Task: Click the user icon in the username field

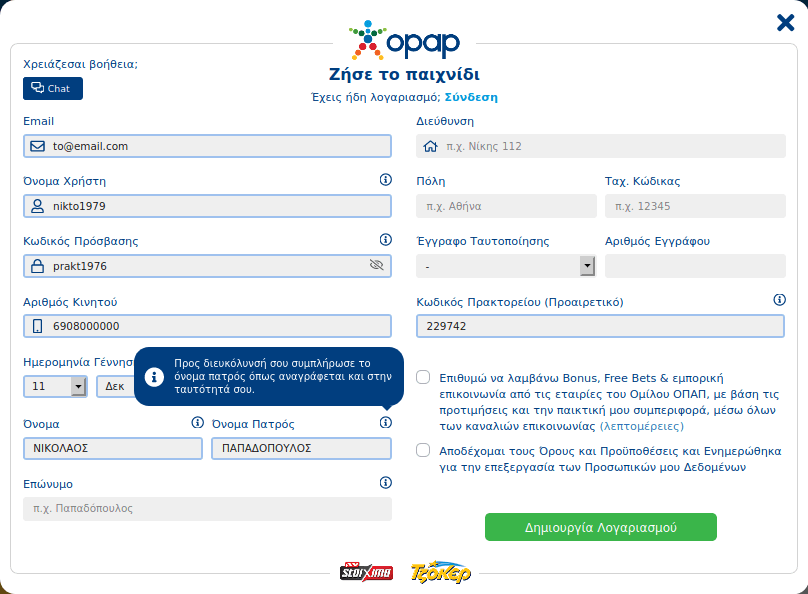Action: tap(38, 206)
